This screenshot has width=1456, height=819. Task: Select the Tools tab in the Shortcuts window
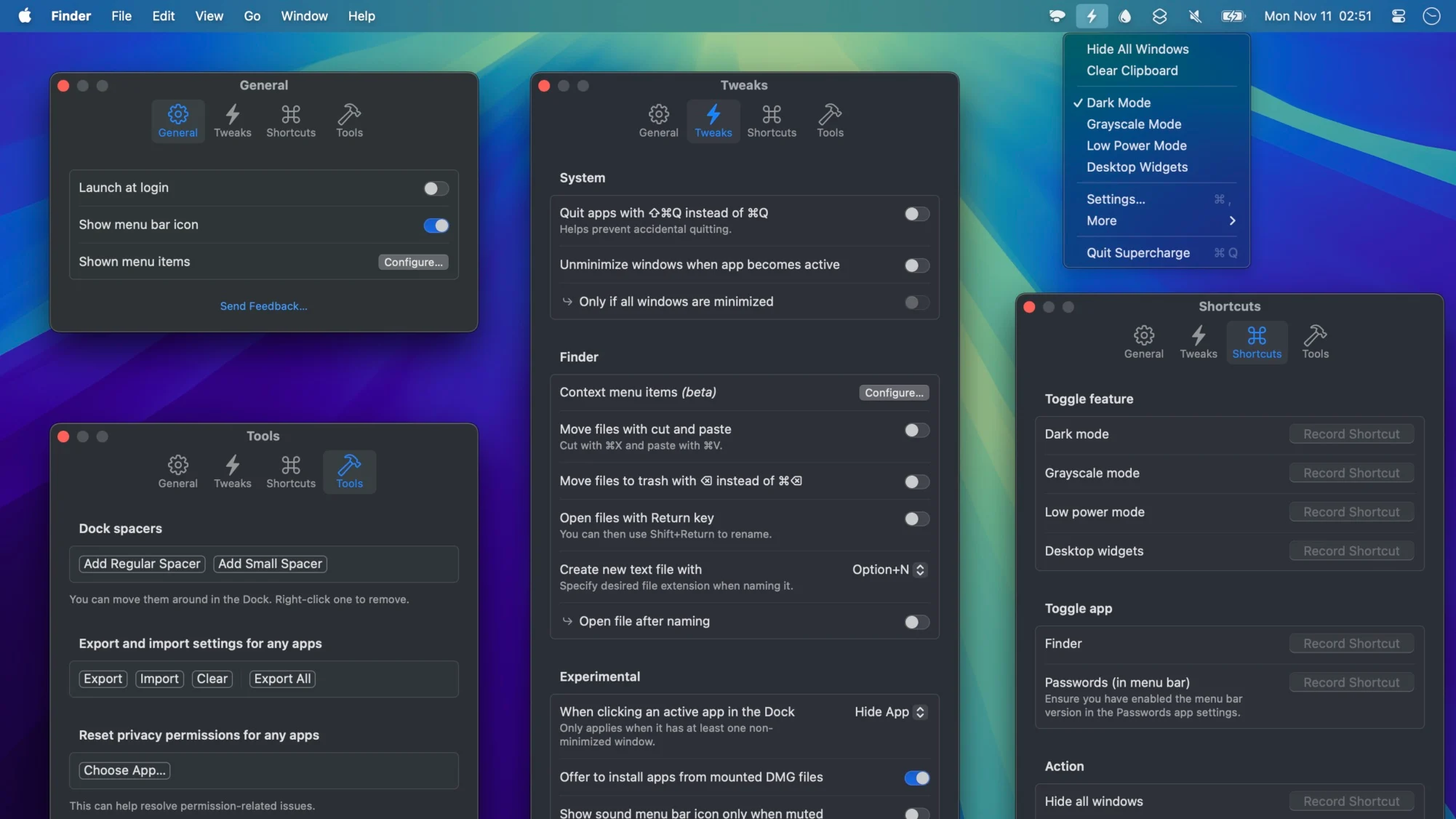click(1316, 341)
